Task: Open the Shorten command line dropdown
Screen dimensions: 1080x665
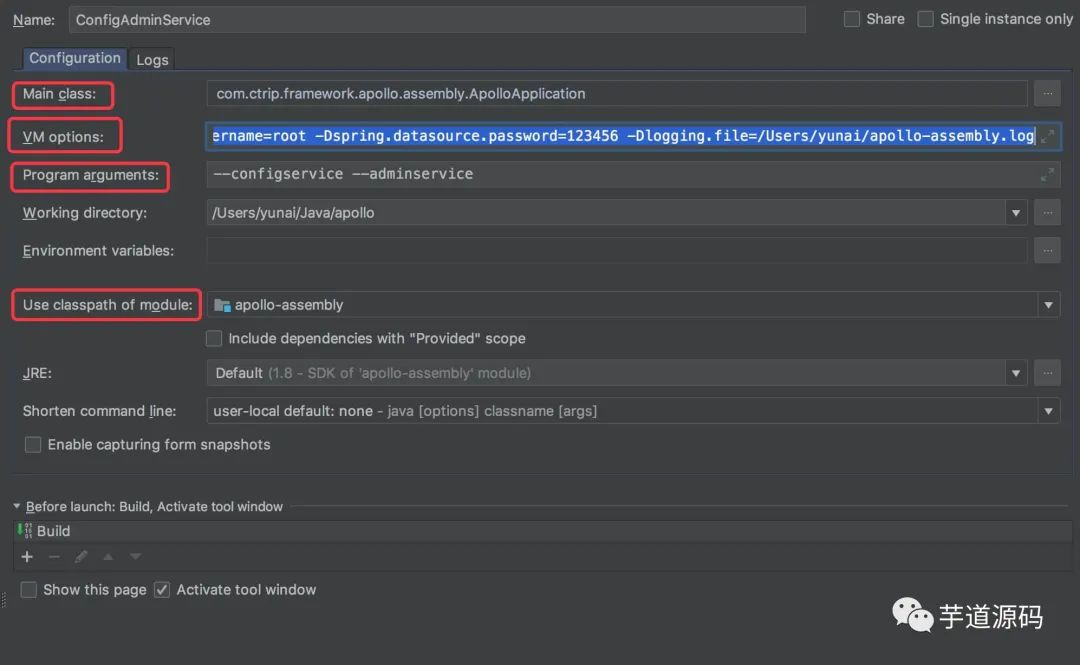Action: pyautogui.click(x=1048, y=411)
